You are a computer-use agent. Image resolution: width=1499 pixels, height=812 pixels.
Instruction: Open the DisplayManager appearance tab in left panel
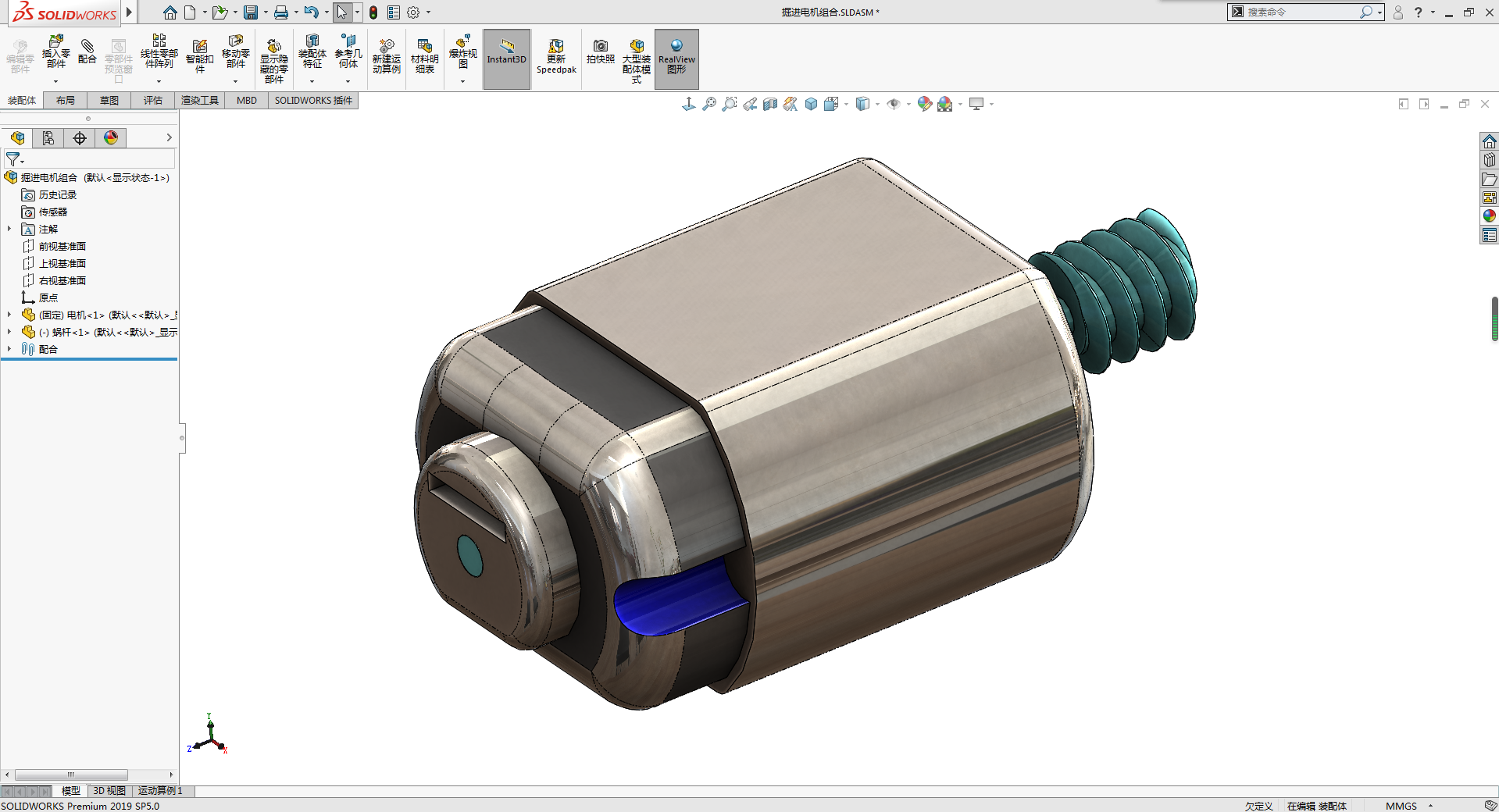[x=111, y=138]
